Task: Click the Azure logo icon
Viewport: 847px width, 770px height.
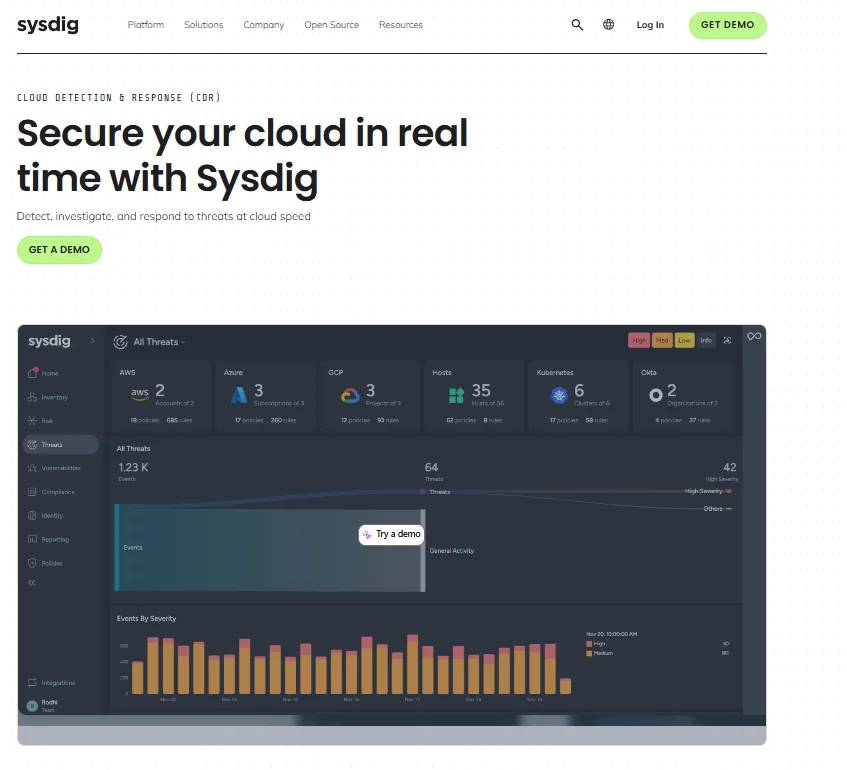Action: pyautogui.click(x=239, y=395)
